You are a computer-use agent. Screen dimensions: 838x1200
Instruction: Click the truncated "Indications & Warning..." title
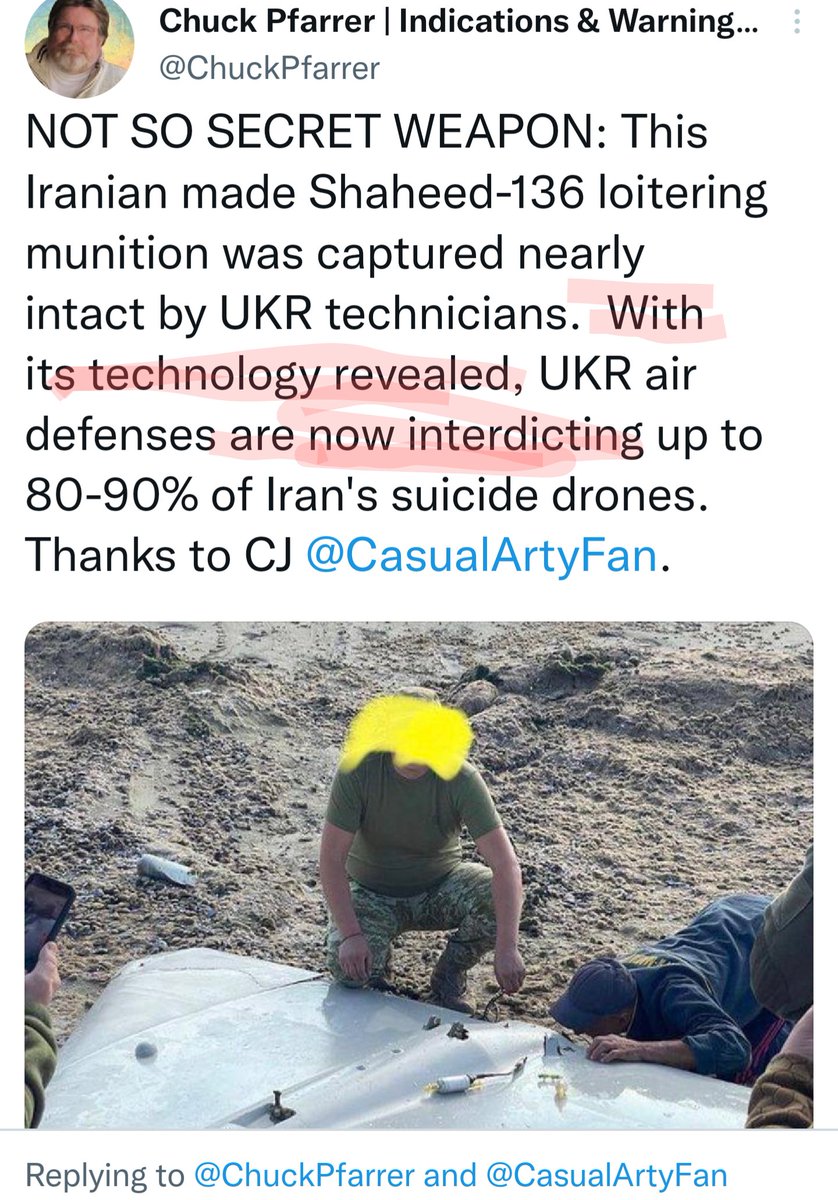pos(580,20)
